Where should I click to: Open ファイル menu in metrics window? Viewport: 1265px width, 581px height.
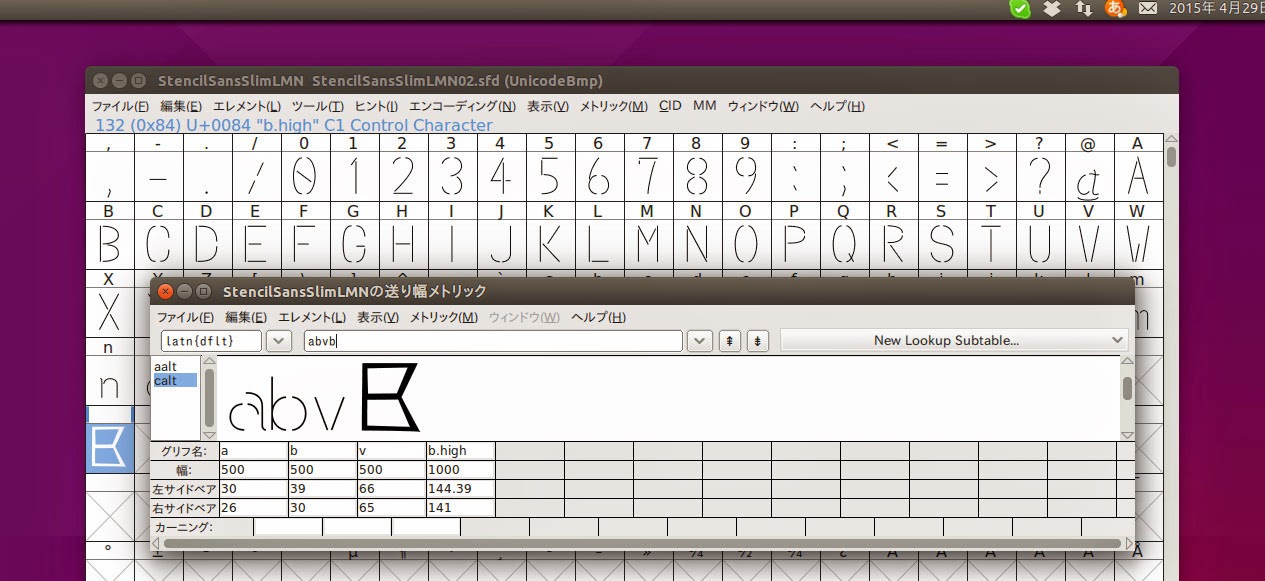[185, 317]
